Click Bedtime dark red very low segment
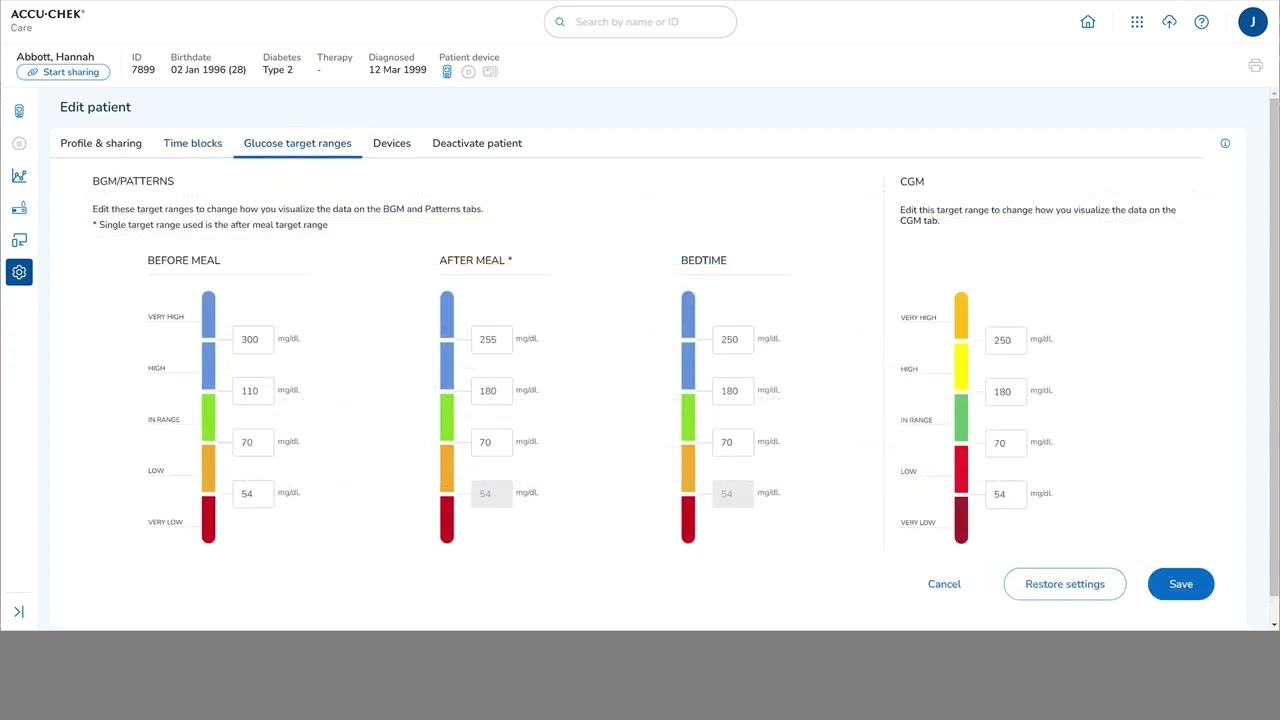Viewport: 1280px width, 720px height. pyautogui.click(x=688, y=519)
